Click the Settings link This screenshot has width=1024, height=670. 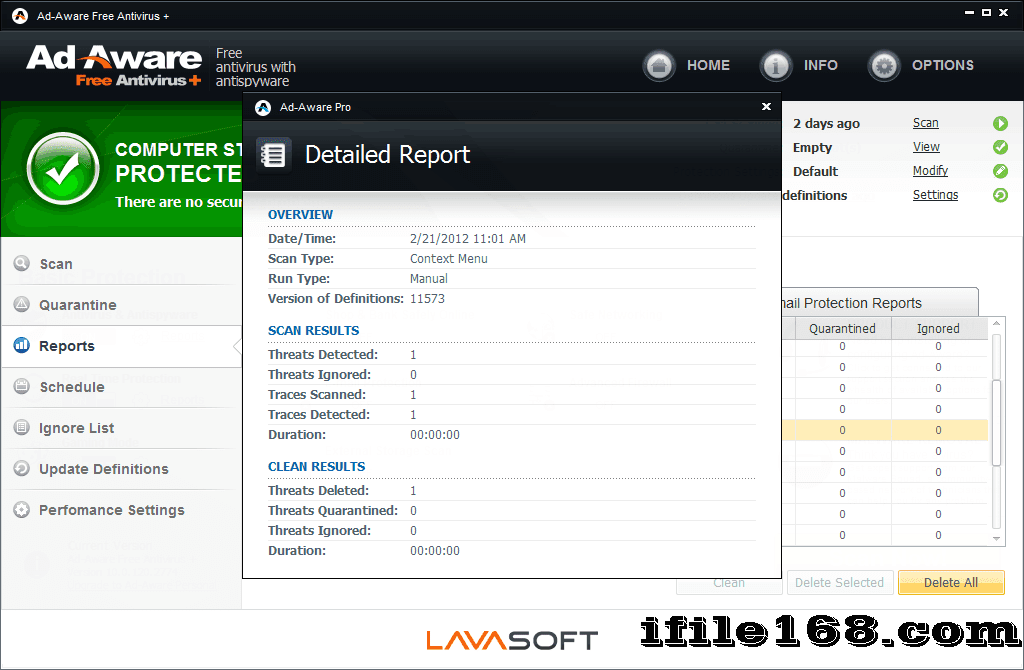click(x=935, y=195)
